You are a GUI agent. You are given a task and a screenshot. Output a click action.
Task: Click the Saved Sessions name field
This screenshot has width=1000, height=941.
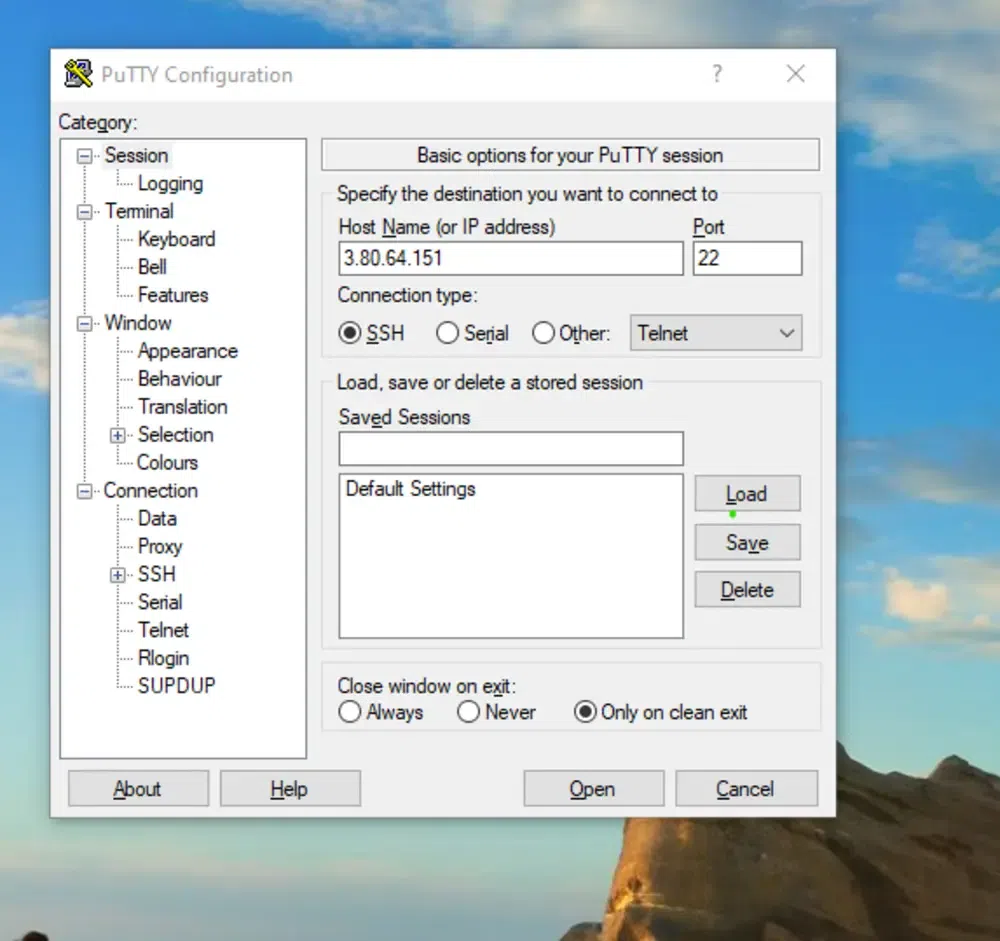[x=511, y=448]
